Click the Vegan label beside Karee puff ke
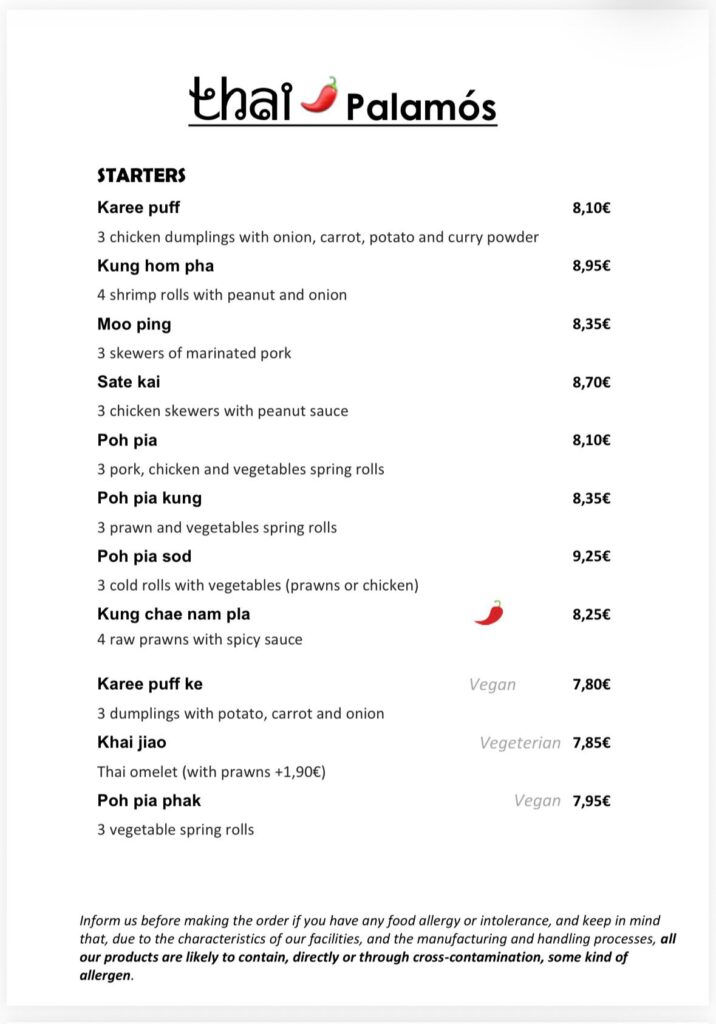Image resolution: width=716 pixels, height=1024 pixels. (x=492, y=685)
